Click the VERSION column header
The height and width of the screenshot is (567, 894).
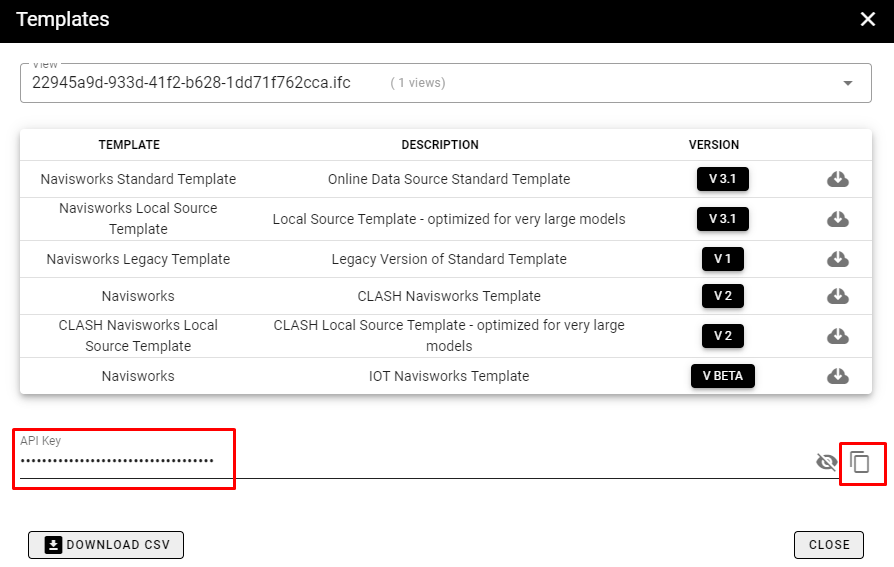[x=714, y=145]
